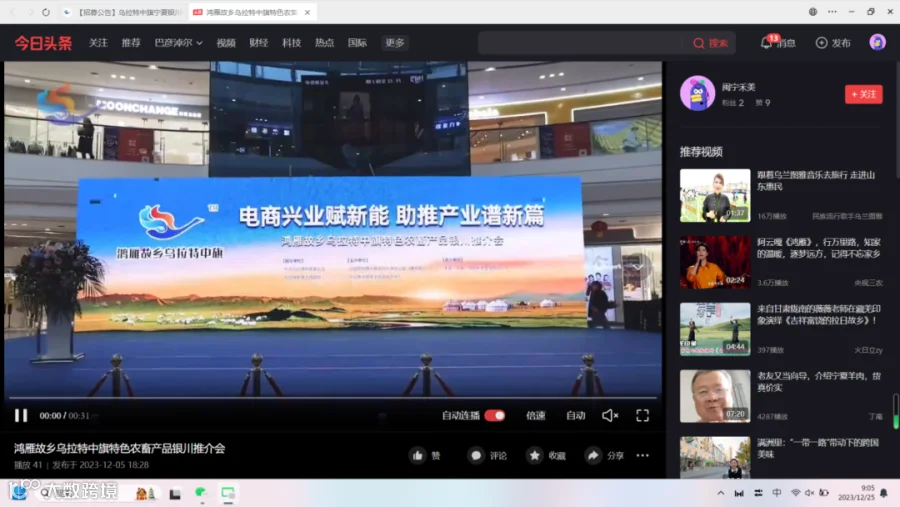Open the Windows Start button
The width and height of the screenshot is (900, 507).
click(19, 493)
